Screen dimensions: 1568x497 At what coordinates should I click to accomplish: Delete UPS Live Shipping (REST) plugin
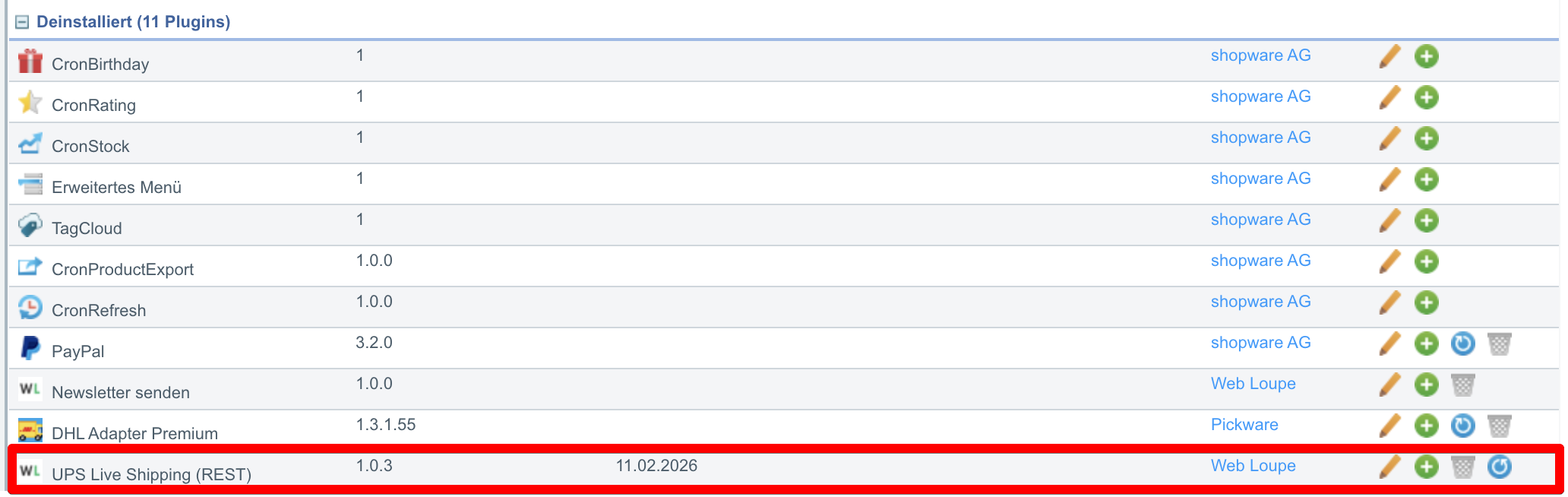pyautogui.click(x=1462, y=467)
